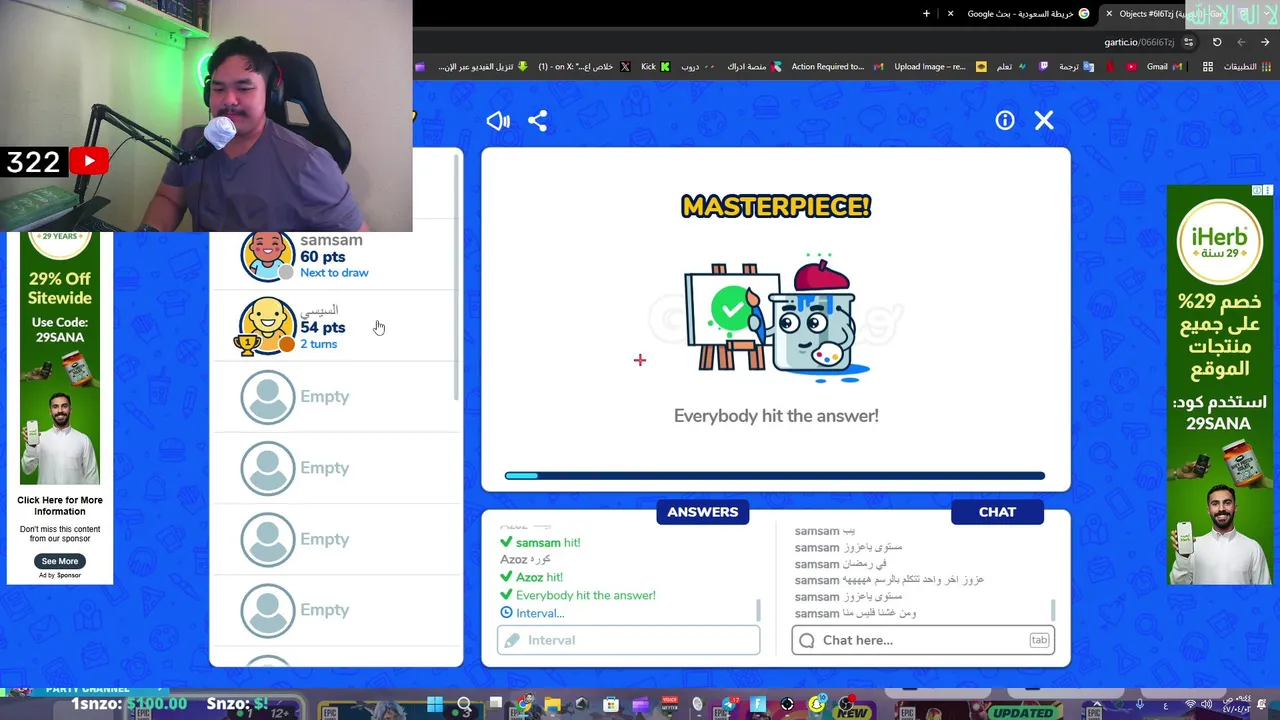Open Telegram from the taskbar
This screenshot has height=720, width=1280.
[728, 705]
